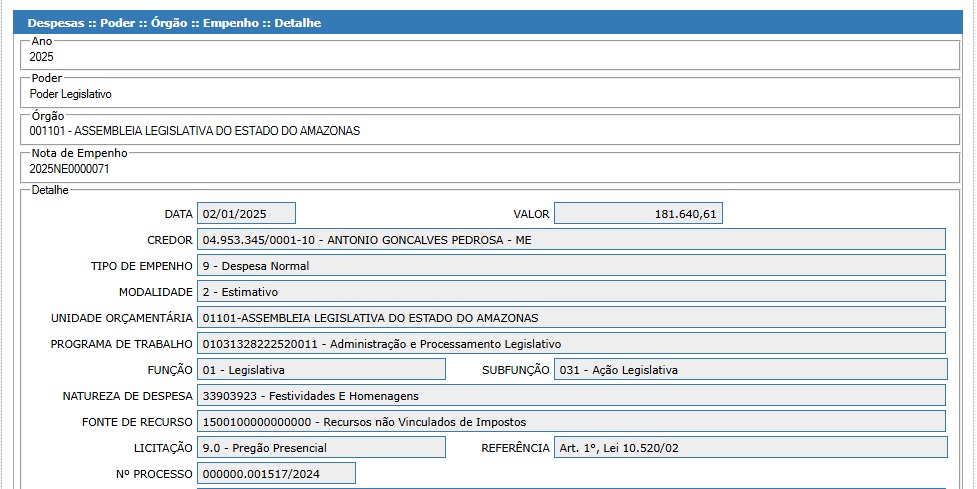Click the VALOR field with 181.640,61
This screenshot has height=489, width=977.
(x=638, y=214)
